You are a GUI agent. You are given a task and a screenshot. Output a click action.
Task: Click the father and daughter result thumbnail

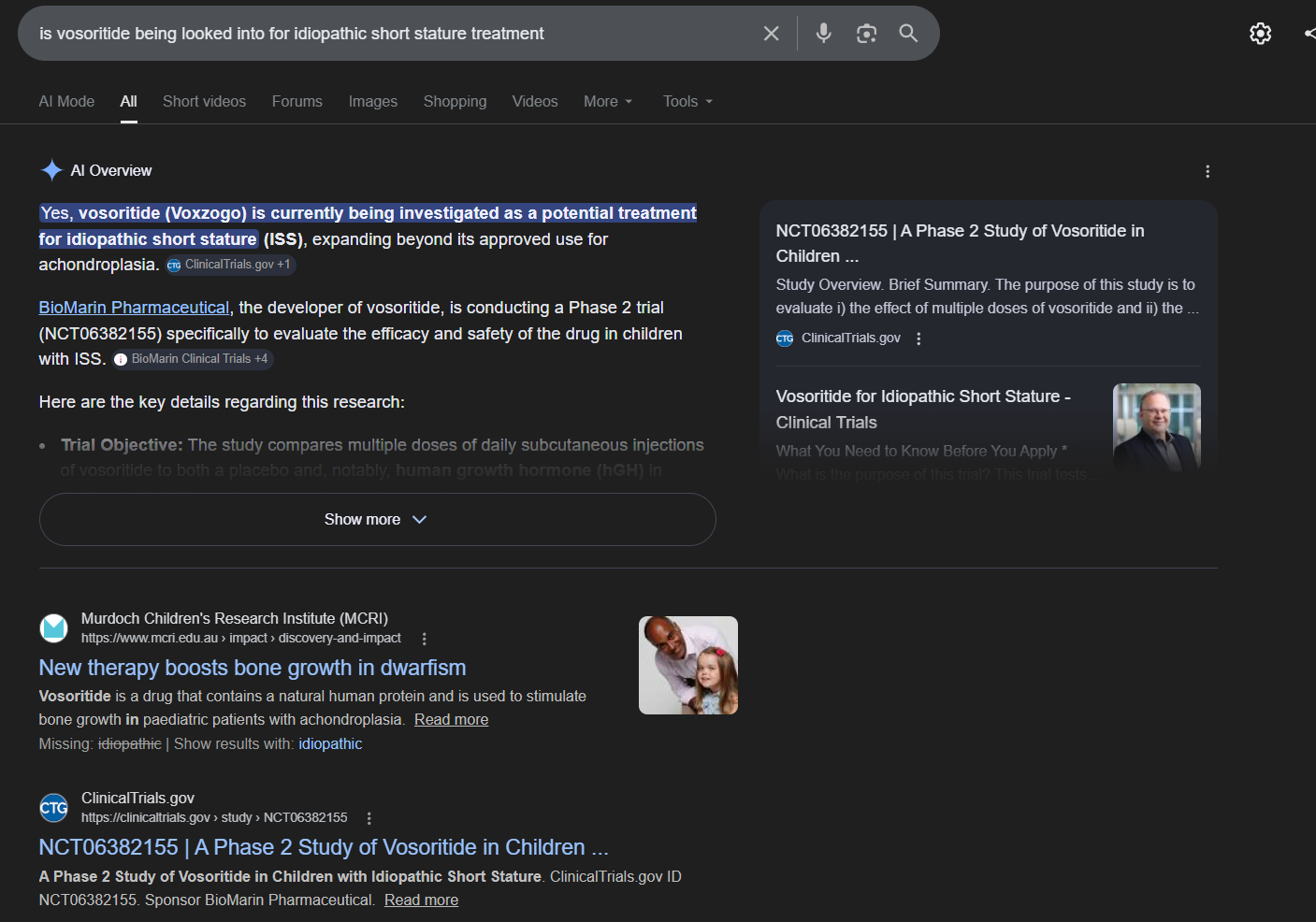click(687, 665)
